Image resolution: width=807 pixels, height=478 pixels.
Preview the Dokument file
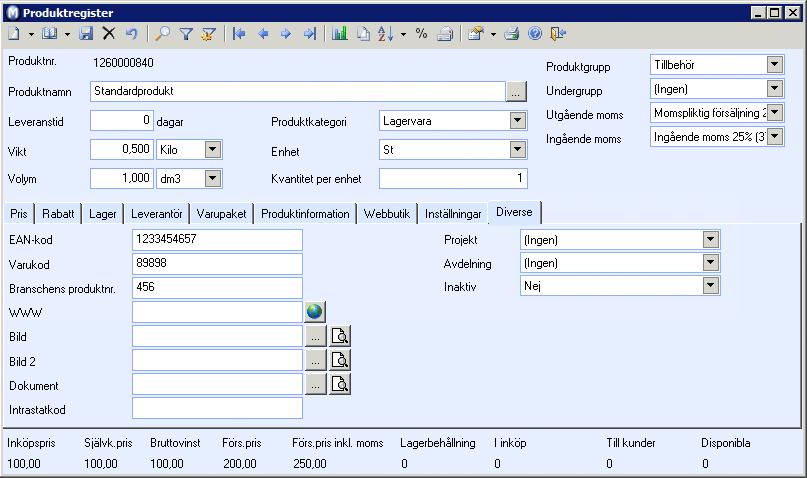pyautogui.click(x=340, y=384)
